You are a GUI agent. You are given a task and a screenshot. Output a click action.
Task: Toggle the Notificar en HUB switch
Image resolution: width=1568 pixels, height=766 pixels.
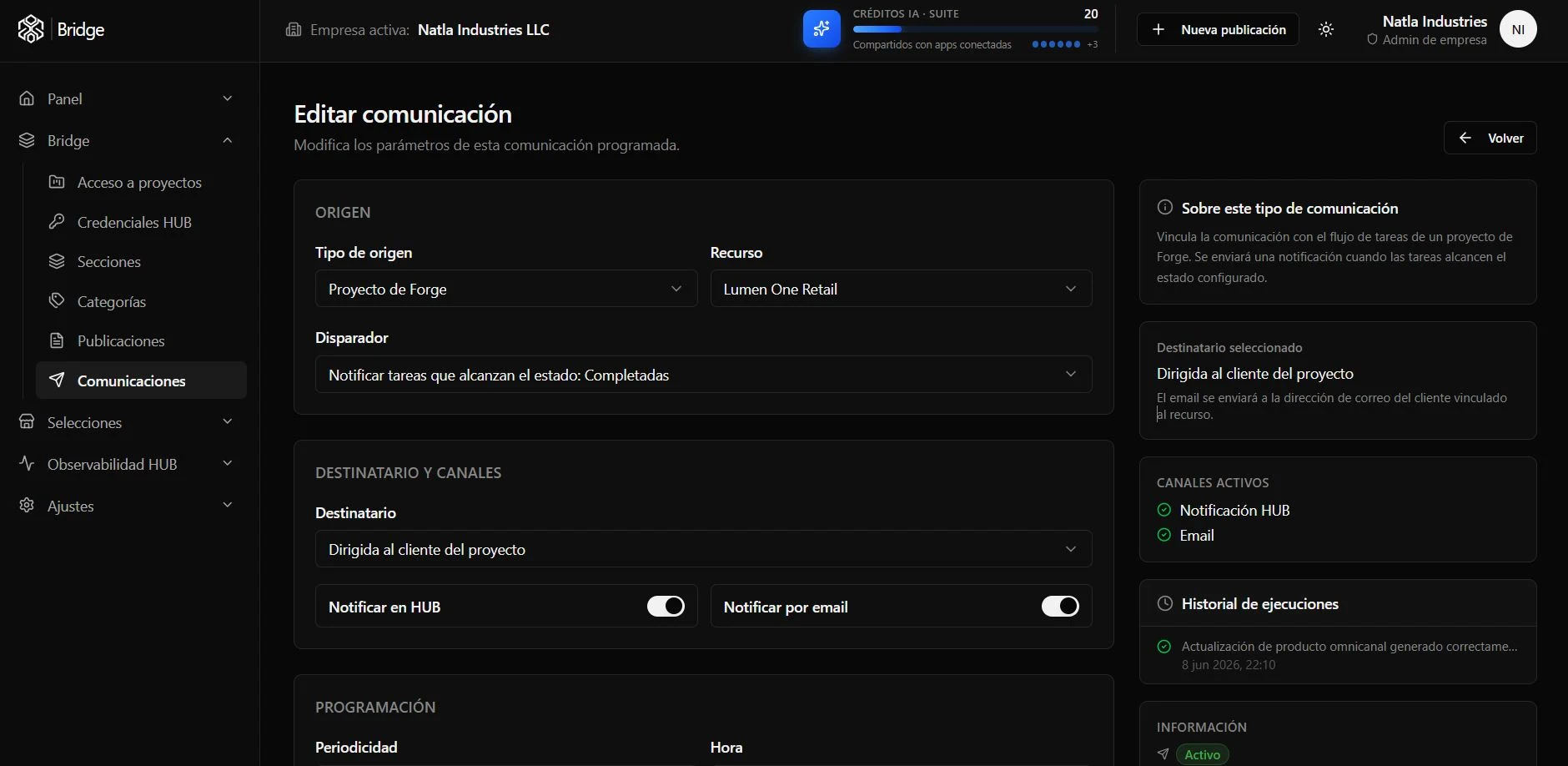click(x=666, y=606)
